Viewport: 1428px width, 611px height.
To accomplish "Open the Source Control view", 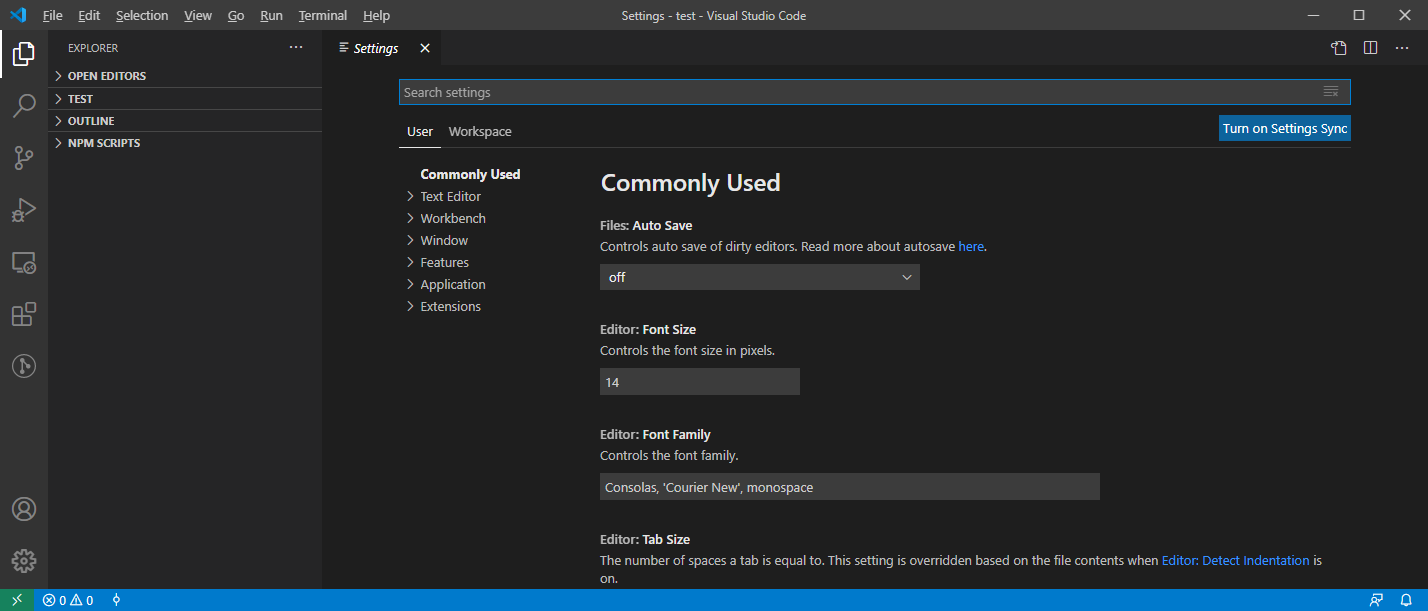I will click(24, 158).
